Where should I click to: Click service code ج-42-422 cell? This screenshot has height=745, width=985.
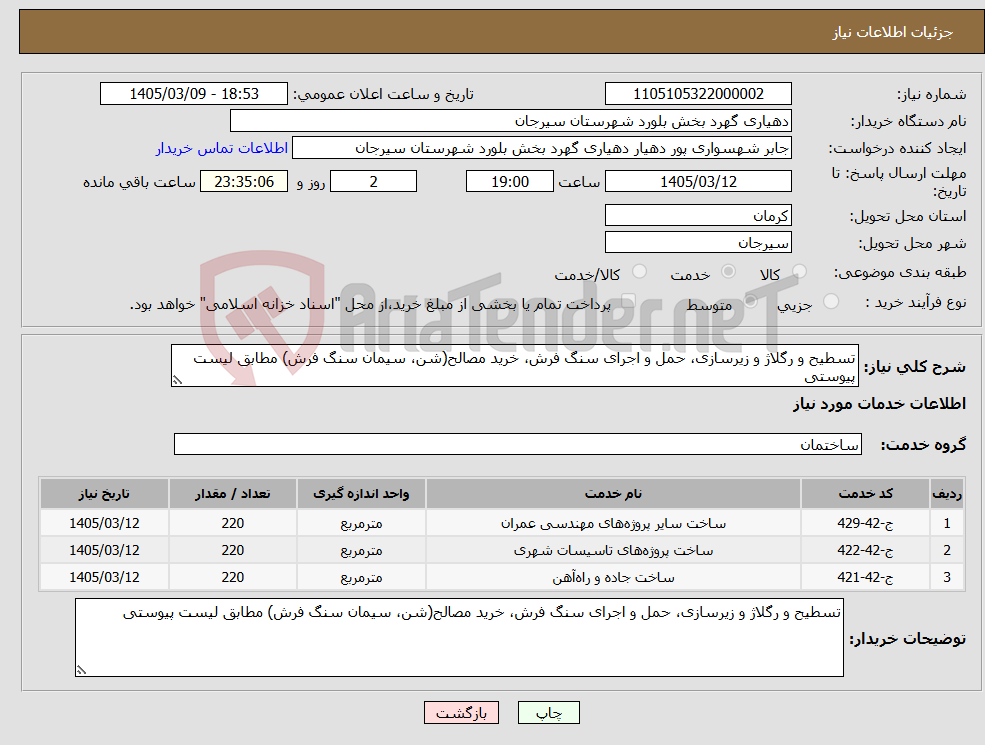(x=865, y=550)
